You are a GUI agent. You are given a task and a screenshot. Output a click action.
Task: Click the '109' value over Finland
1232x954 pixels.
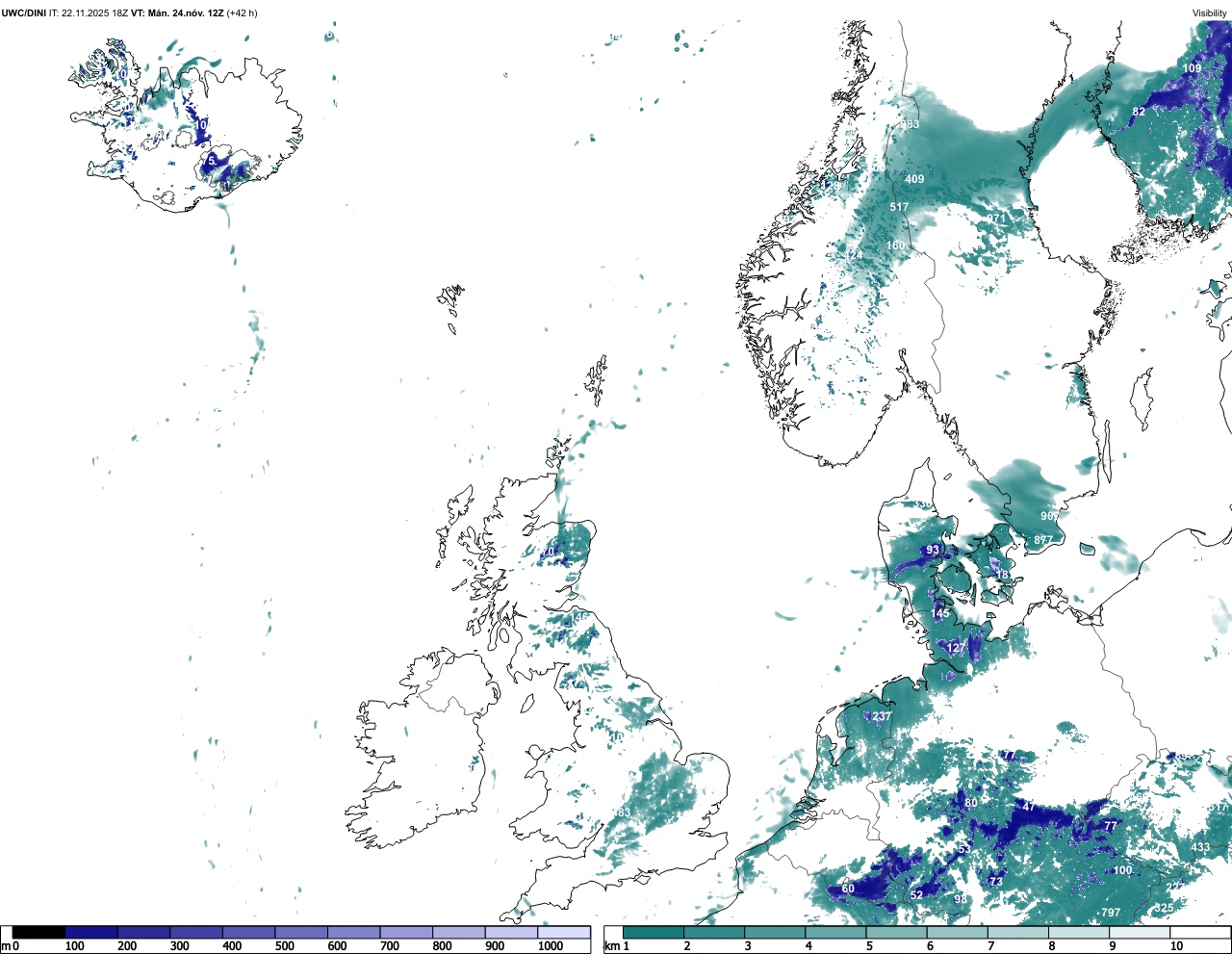[x=1192, y=68]
